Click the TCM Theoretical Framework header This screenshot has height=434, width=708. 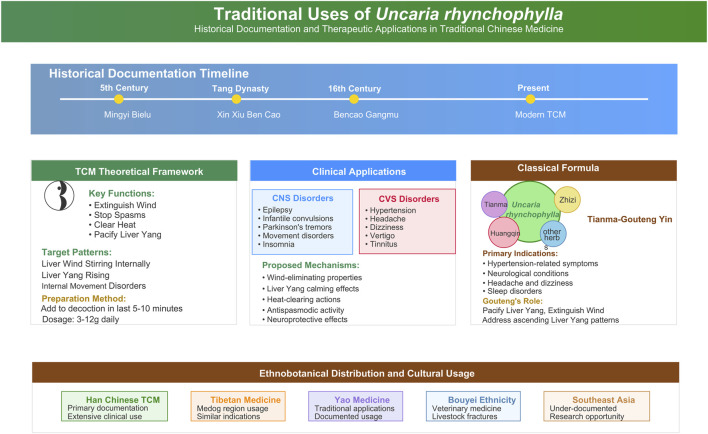[x=134, y=171]
